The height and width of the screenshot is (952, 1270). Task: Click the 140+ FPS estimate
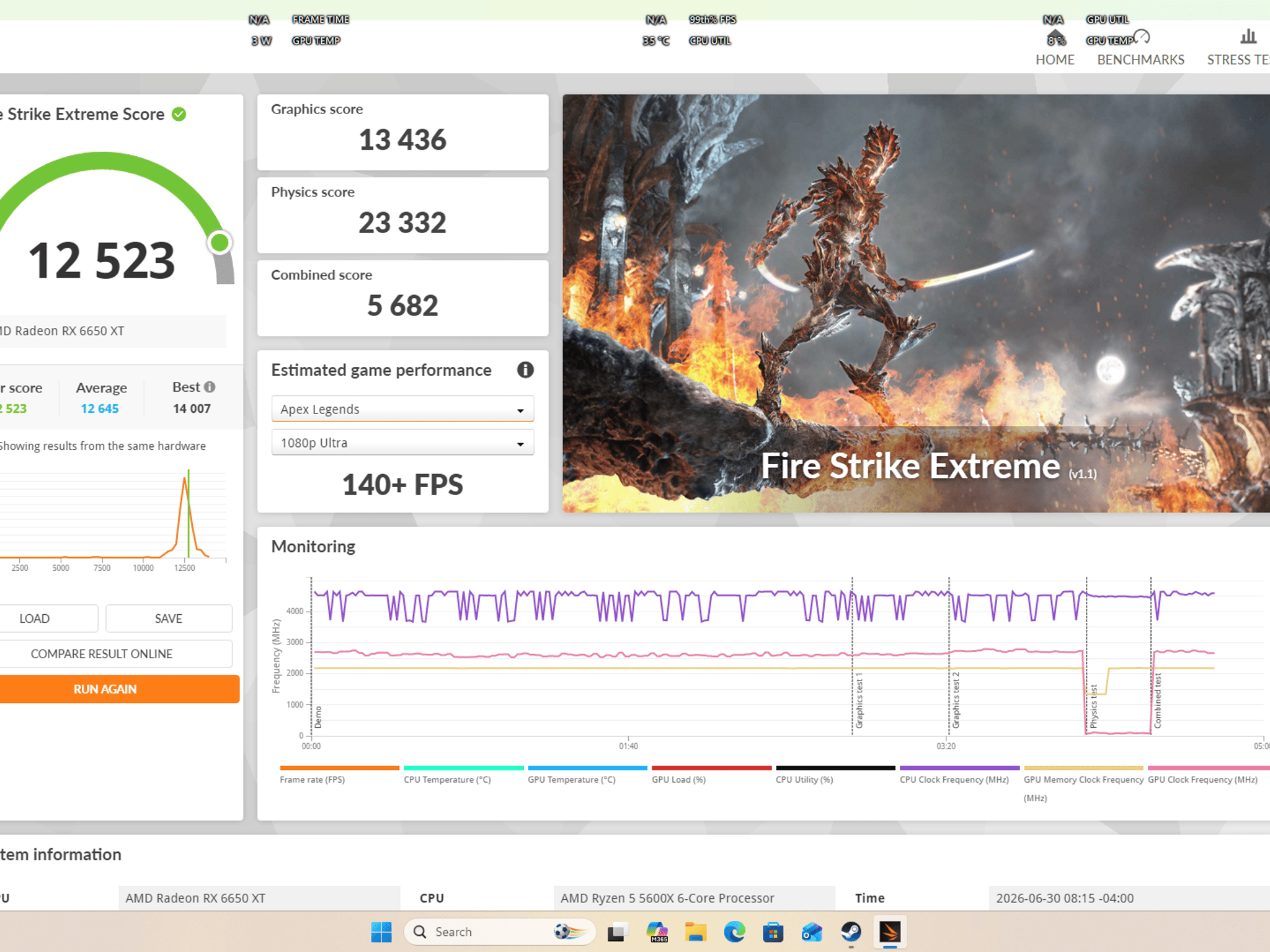(402, 485)
